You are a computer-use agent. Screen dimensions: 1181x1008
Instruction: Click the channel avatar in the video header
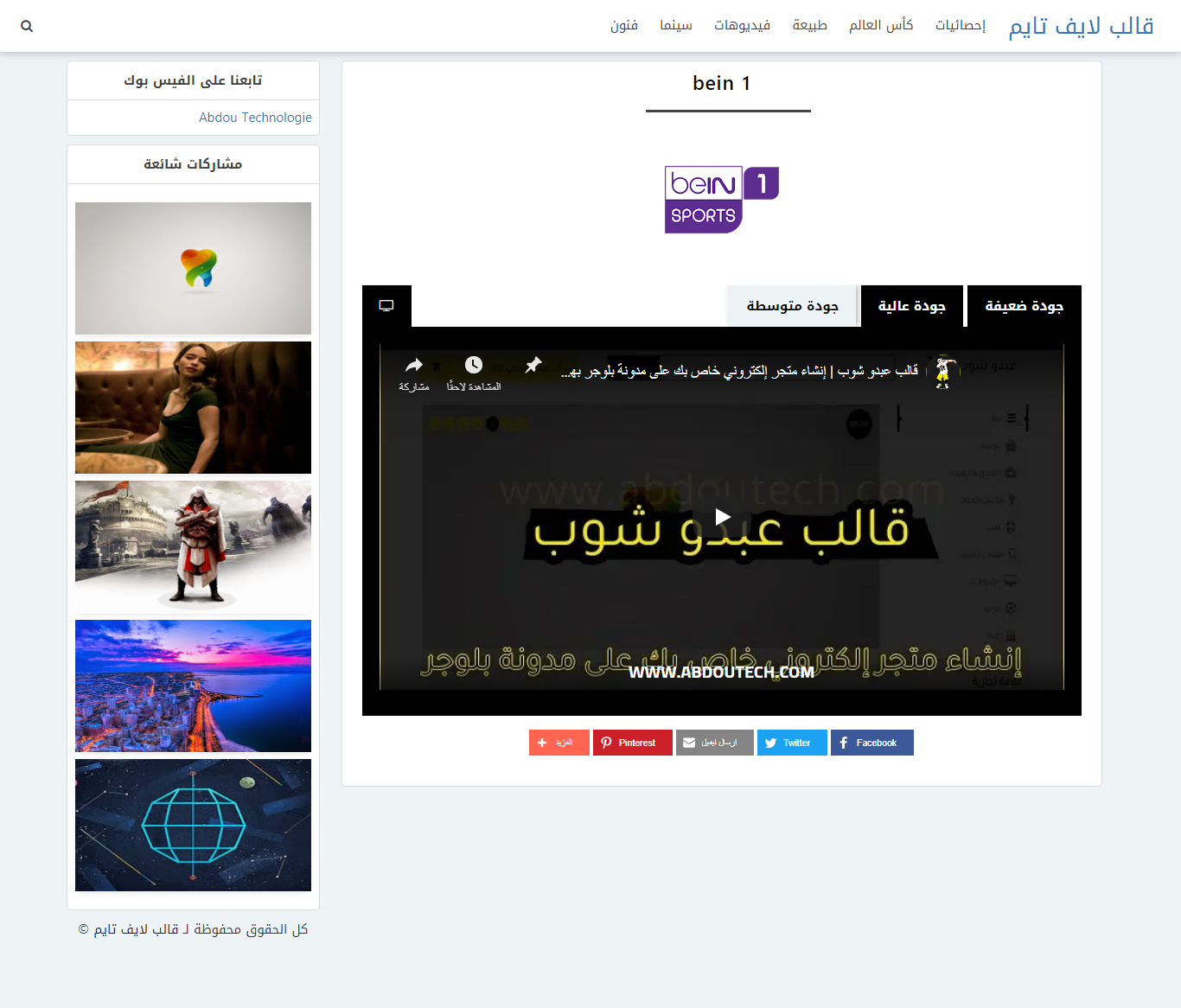pos(944,373)
